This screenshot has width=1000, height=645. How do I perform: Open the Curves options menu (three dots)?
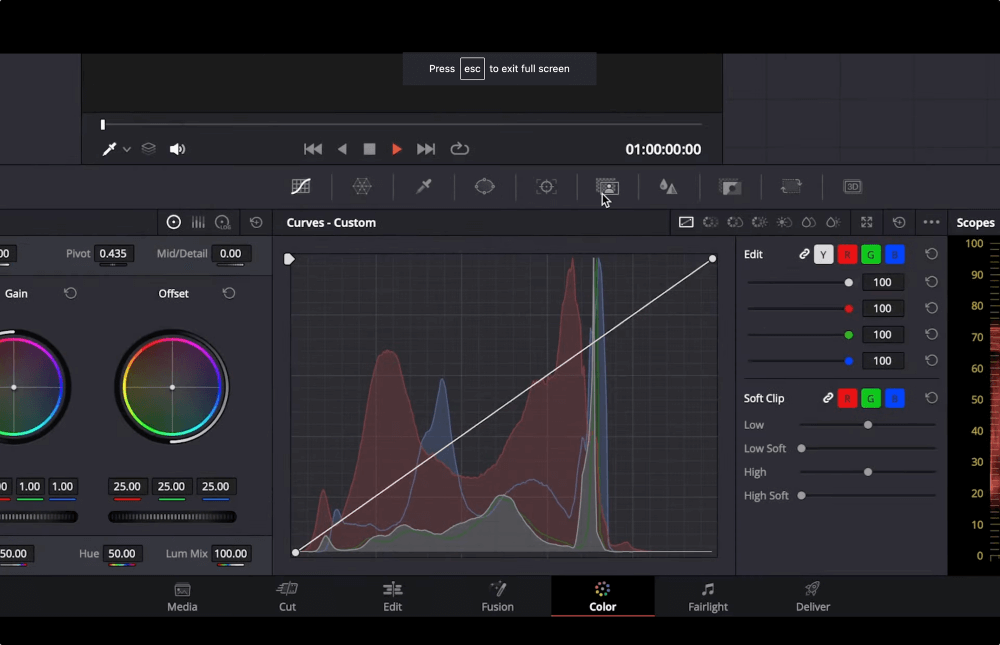click(x=931, y=222)
